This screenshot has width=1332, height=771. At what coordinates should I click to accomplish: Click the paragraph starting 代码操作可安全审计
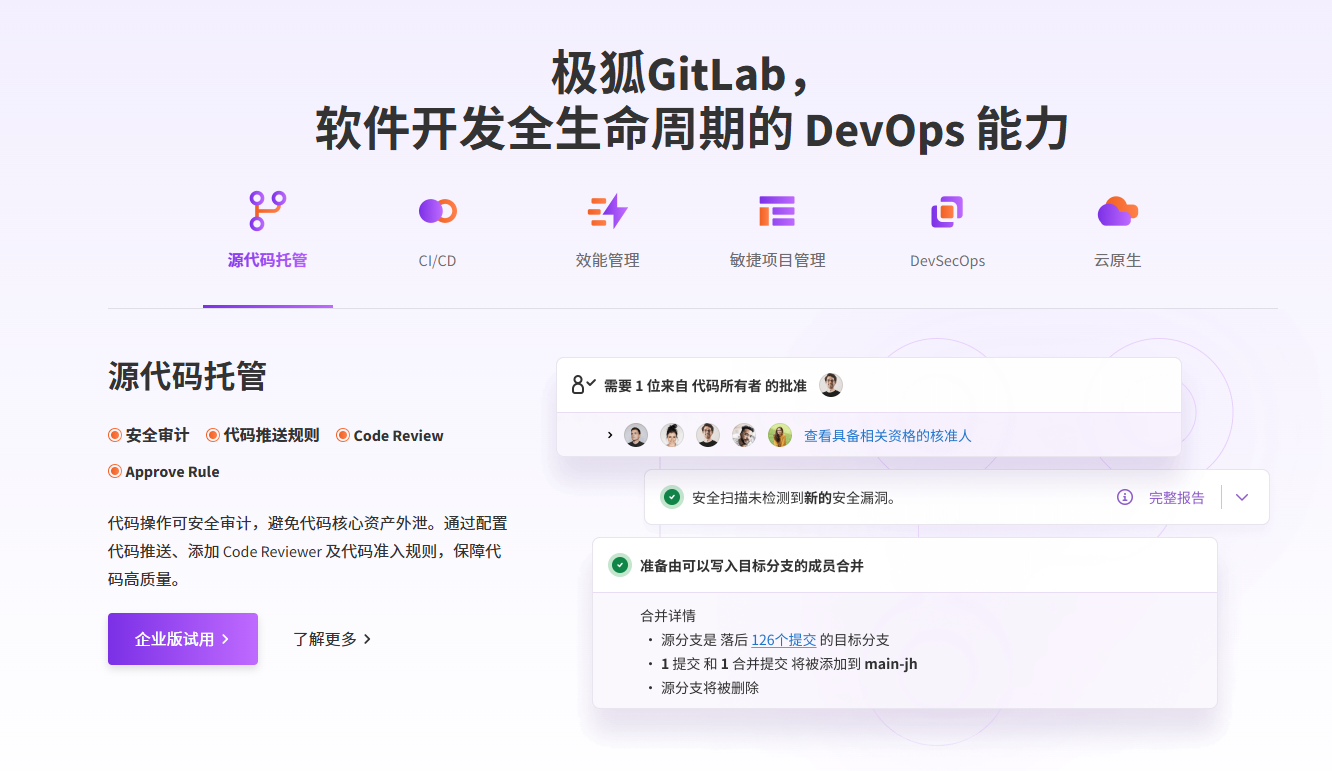[308, 551]
